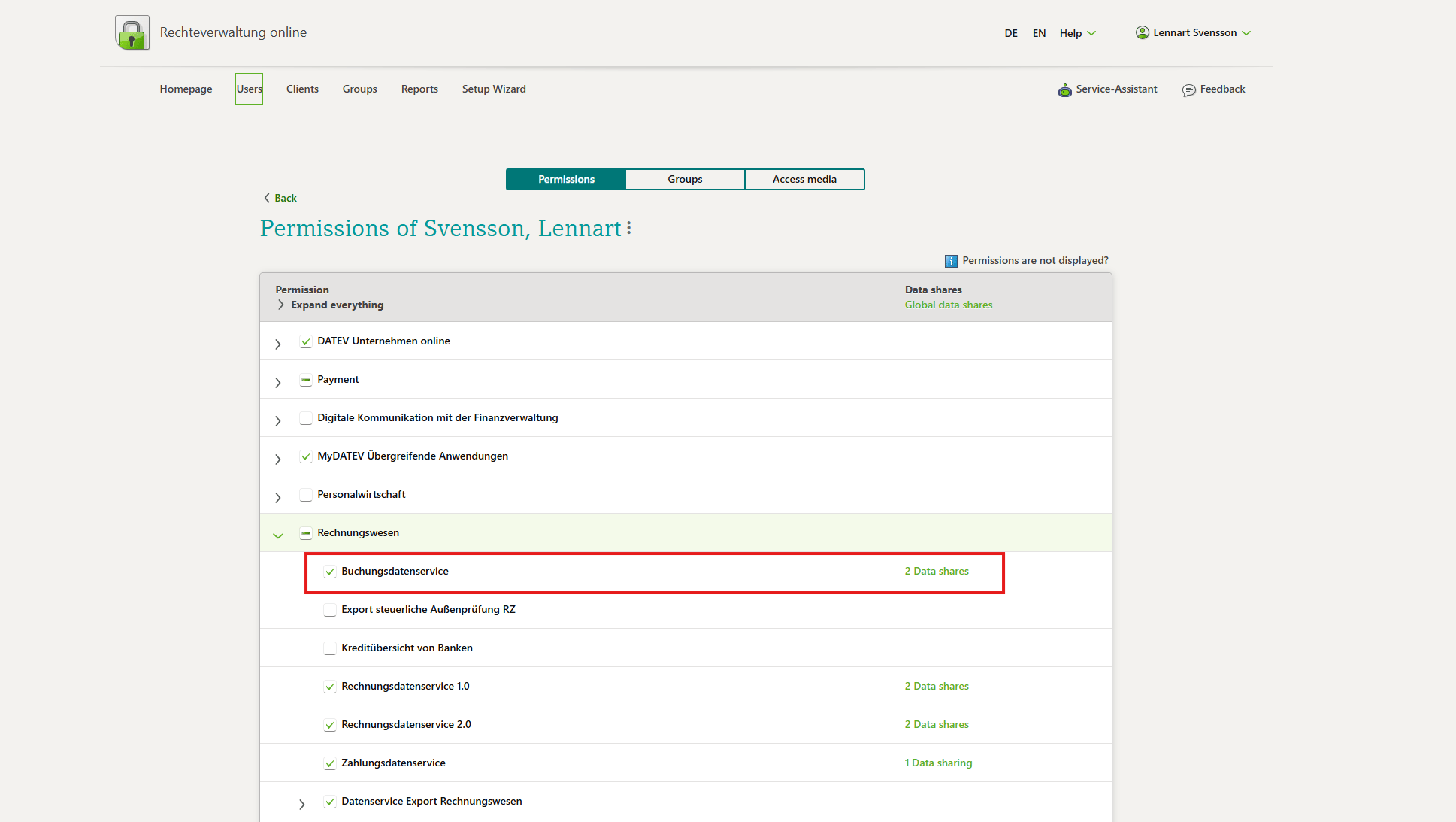The width and height of the screenshot is (1456, 822).
Task: Click the Rechteverwaltung online title text
Action: 233,32
